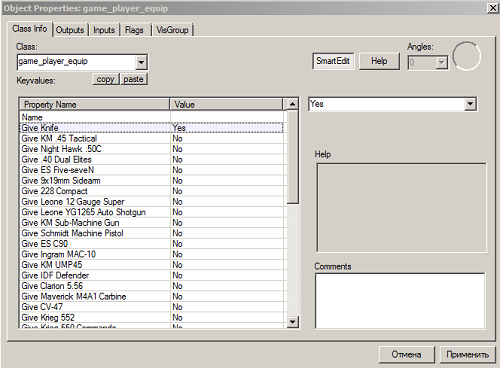This screenshot has width=500, height=368.
Task: Click the angle compass circle
Action: [x=466, y=56]
